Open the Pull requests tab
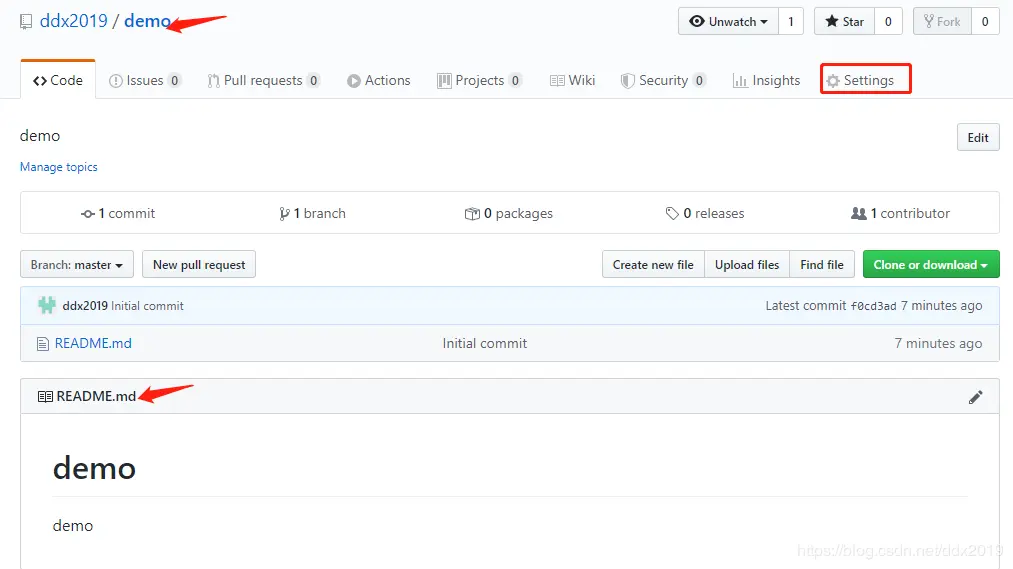 263,80
